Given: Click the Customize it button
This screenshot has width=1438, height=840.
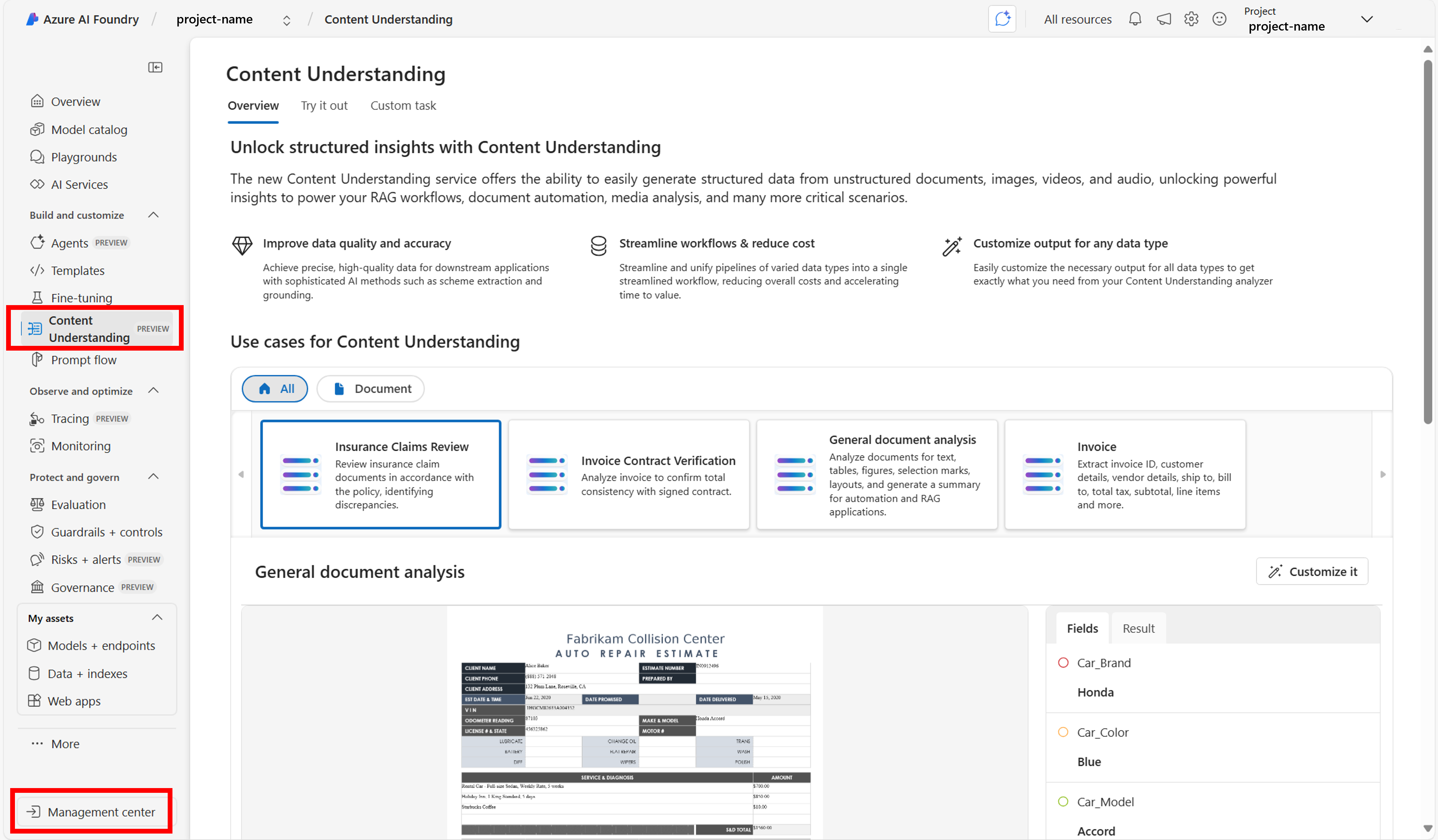Looking at the screenshot, I should point(1312,571).
